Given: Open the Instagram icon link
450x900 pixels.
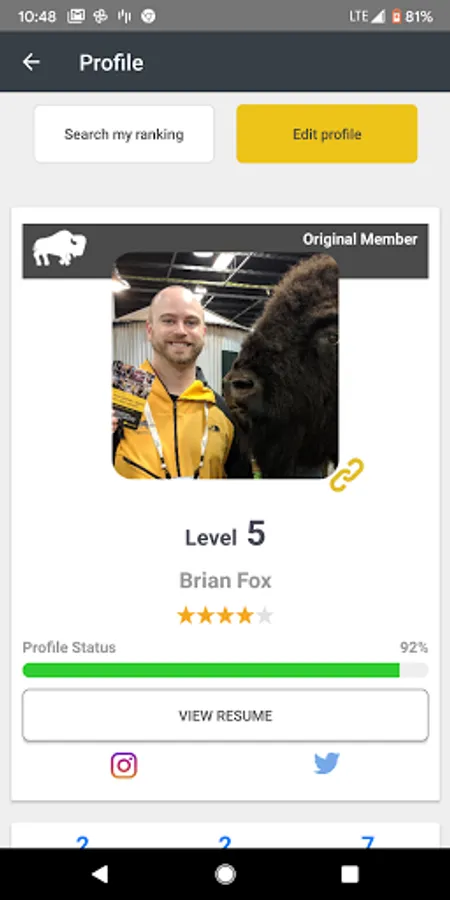Looking at the screenshot, I should pos(124,765).
